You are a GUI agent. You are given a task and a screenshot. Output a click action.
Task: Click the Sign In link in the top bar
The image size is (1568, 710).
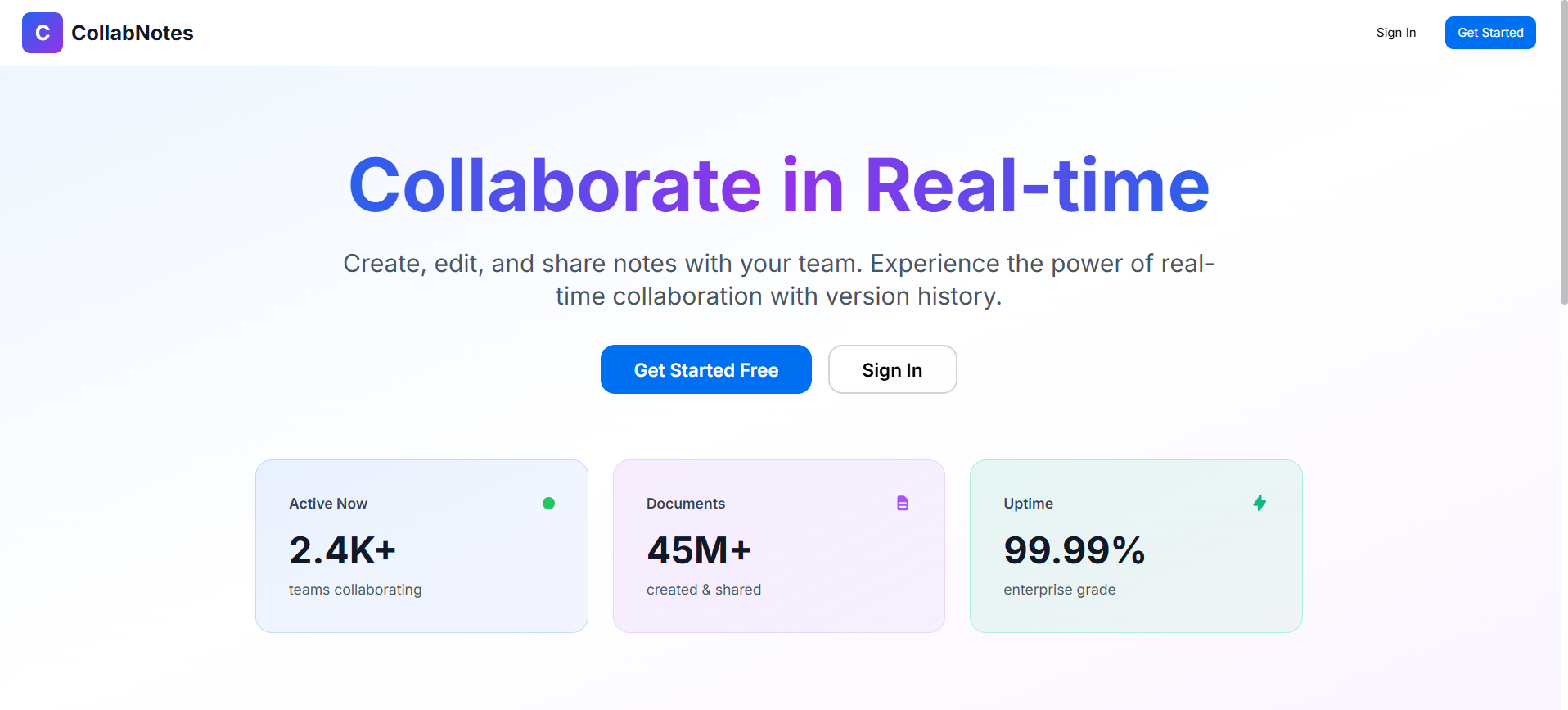coord(1396,33)
